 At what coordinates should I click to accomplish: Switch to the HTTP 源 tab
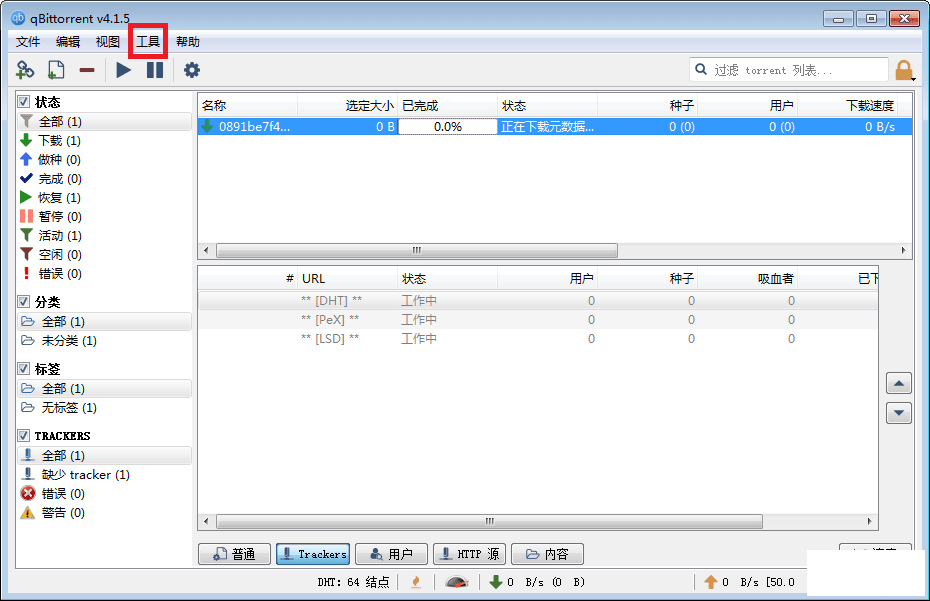coord(469,554)
